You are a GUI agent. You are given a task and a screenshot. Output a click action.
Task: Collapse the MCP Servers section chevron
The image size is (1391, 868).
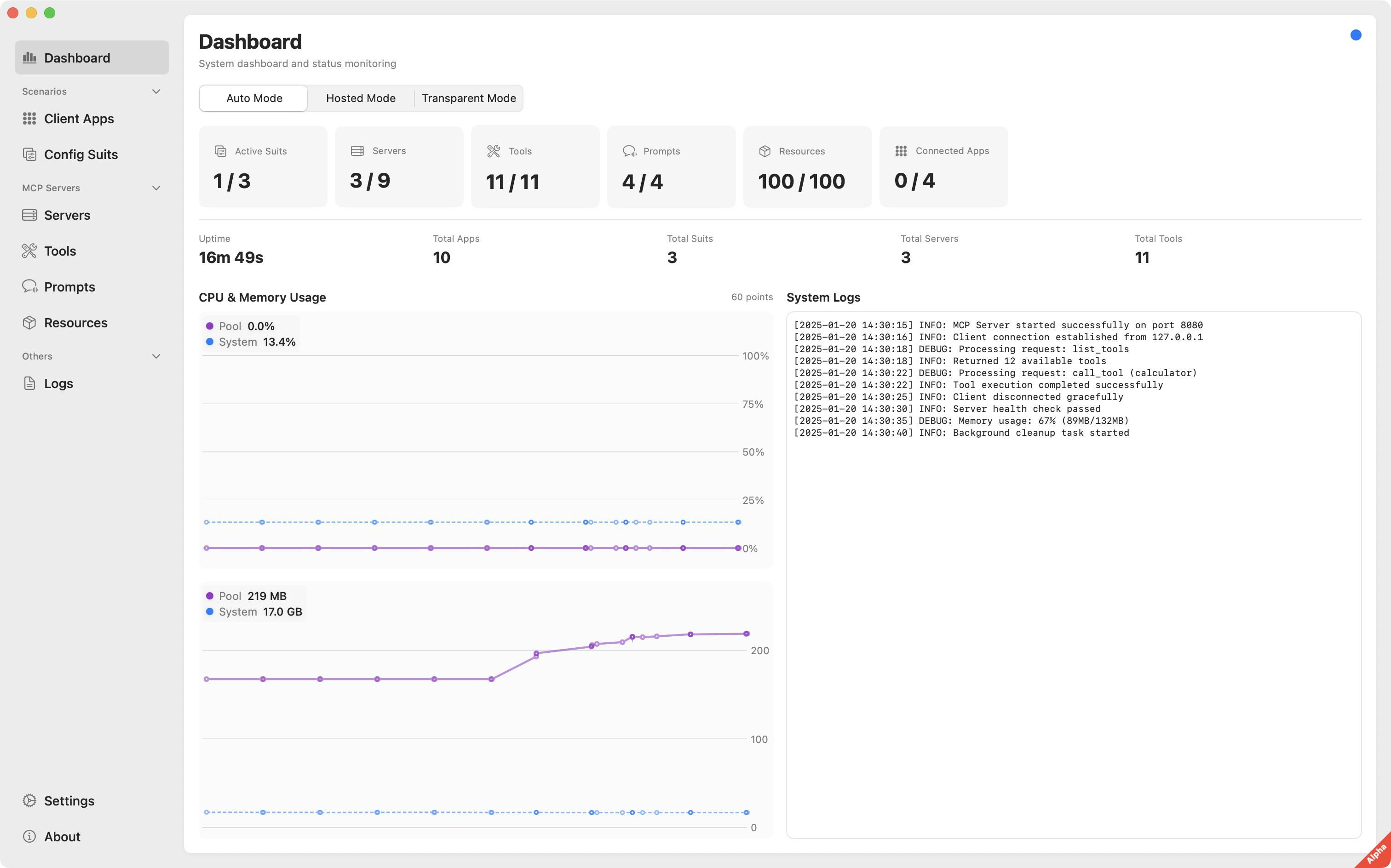click(x=155, y=188)
